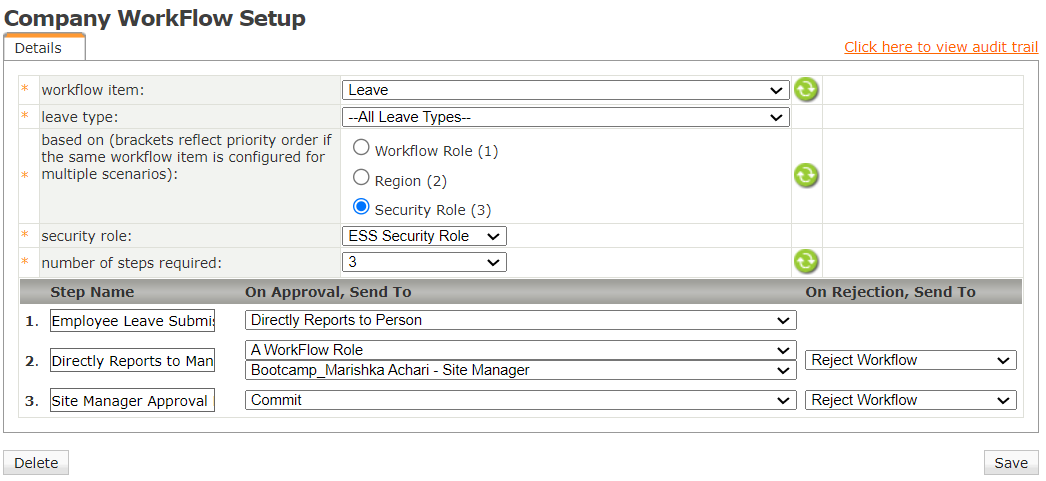
Task: Open the A WorkFlow Role dropdown
Action: click(520, 350)
